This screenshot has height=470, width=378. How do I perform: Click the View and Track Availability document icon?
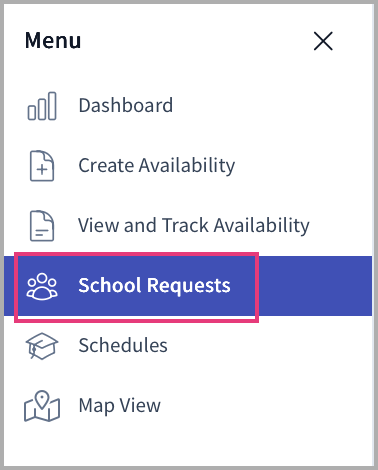[x=42, y=226]
